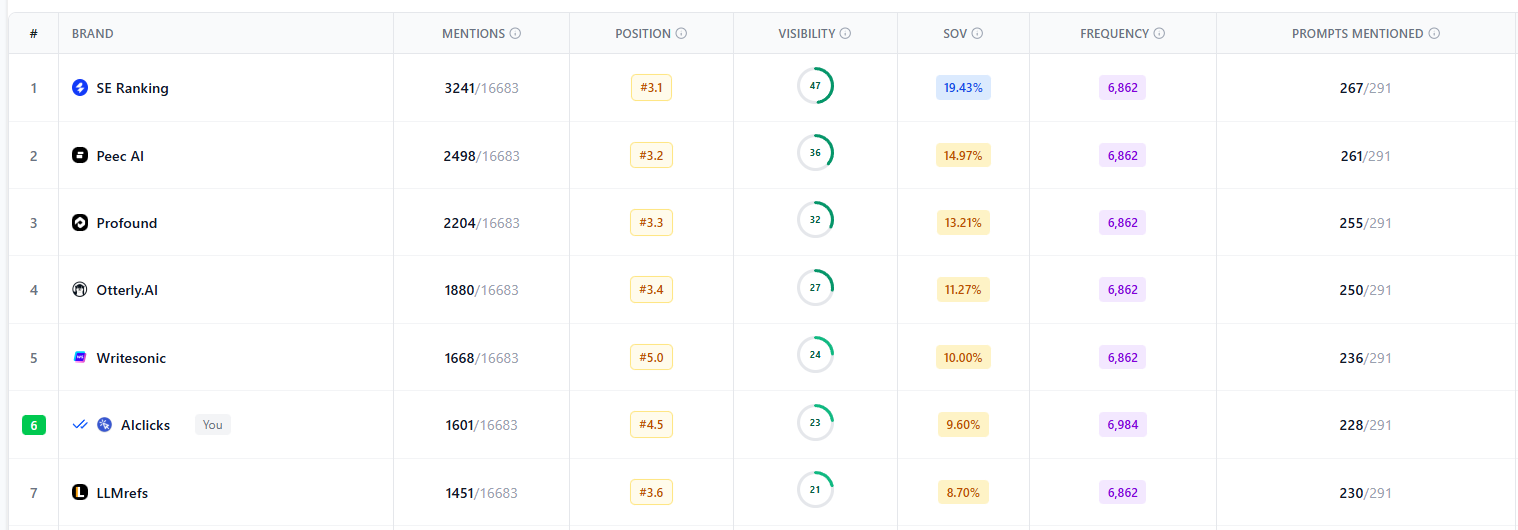Click LLMrefs visibility ring showing 21
Image resolution: width=1518 pixels, height=530 pixels.
(815, 490)
